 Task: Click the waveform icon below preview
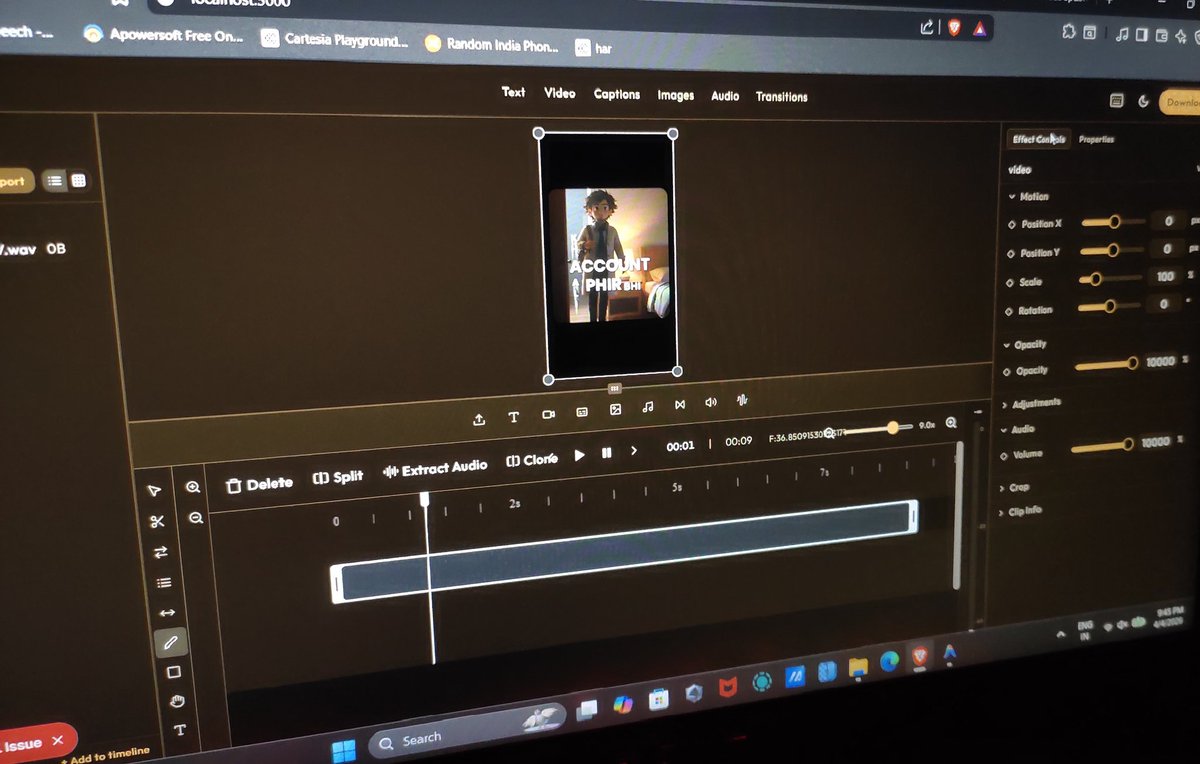(x=742, y=400)
